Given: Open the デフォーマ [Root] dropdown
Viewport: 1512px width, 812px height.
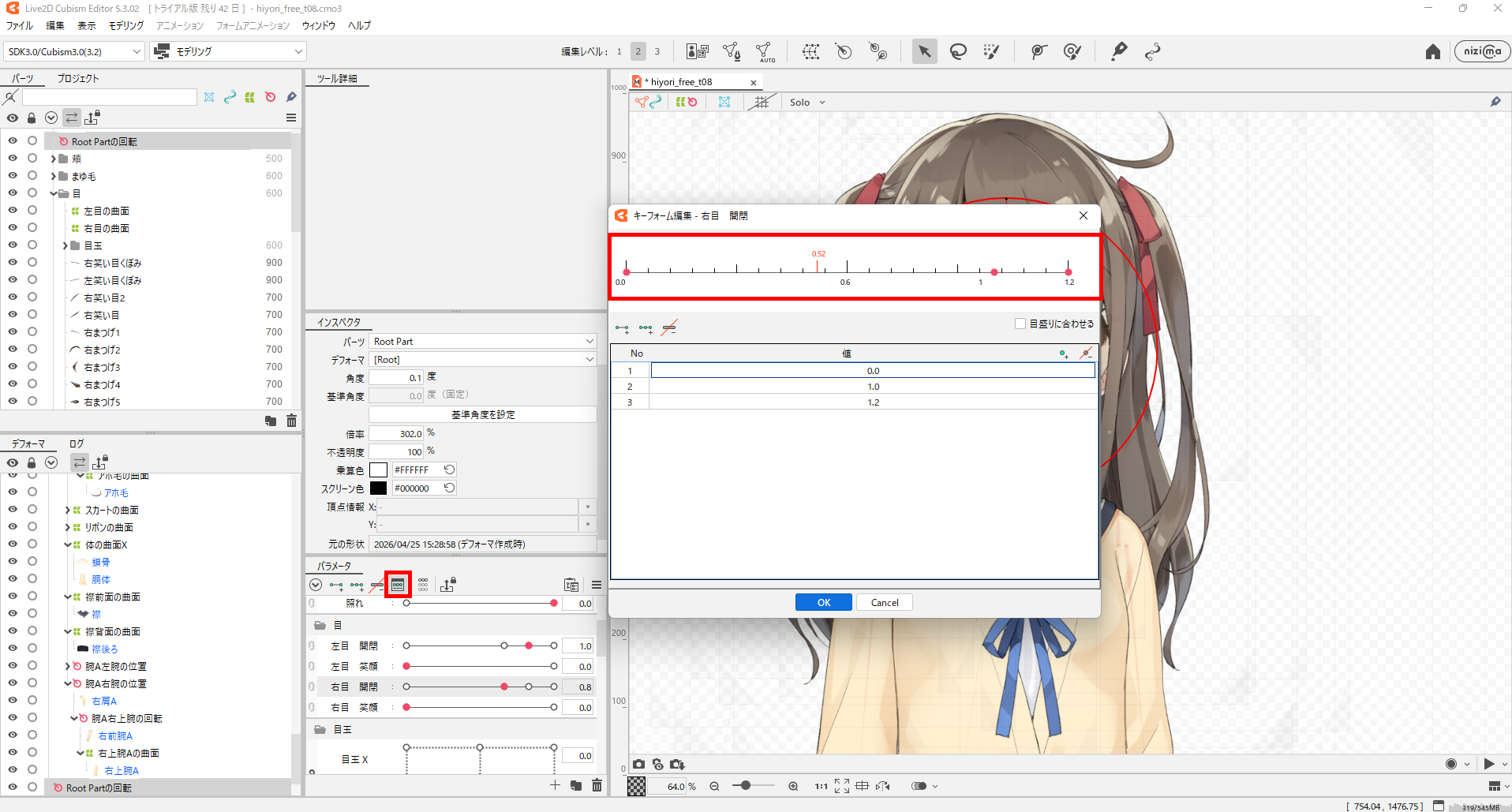Looking at the screenshot, I should 483,359.
